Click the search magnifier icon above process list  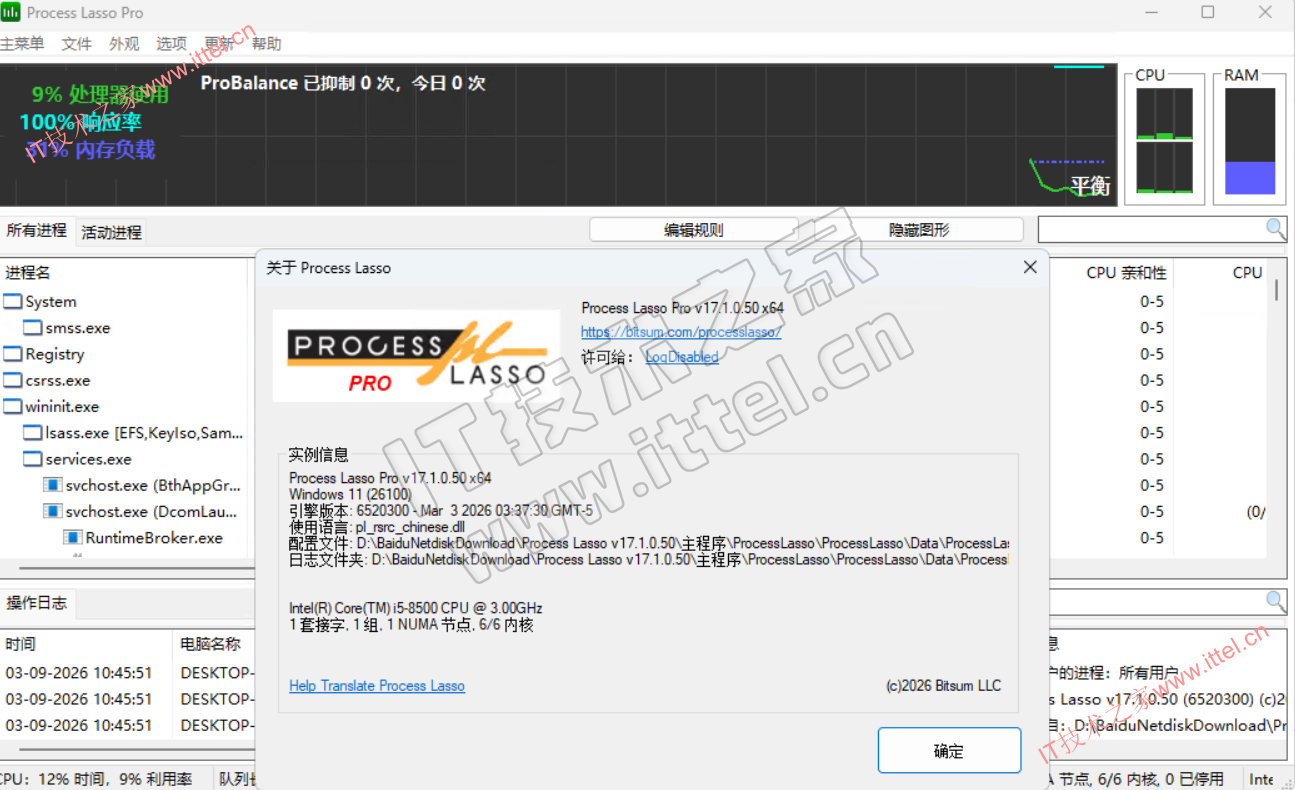click(x=1276, y=229)
